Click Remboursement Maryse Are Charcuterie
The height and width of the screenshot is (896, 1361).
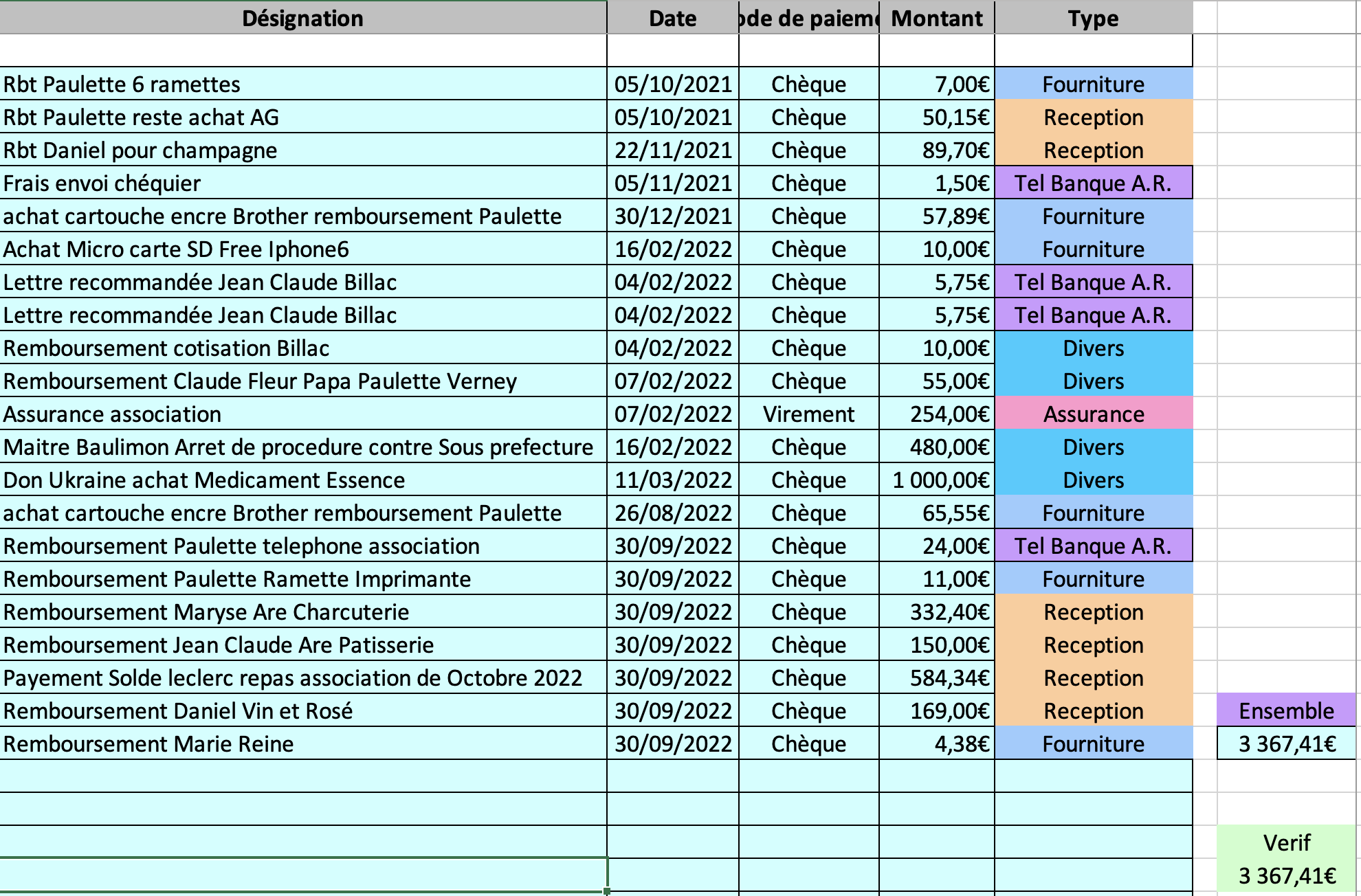[302, 612]
